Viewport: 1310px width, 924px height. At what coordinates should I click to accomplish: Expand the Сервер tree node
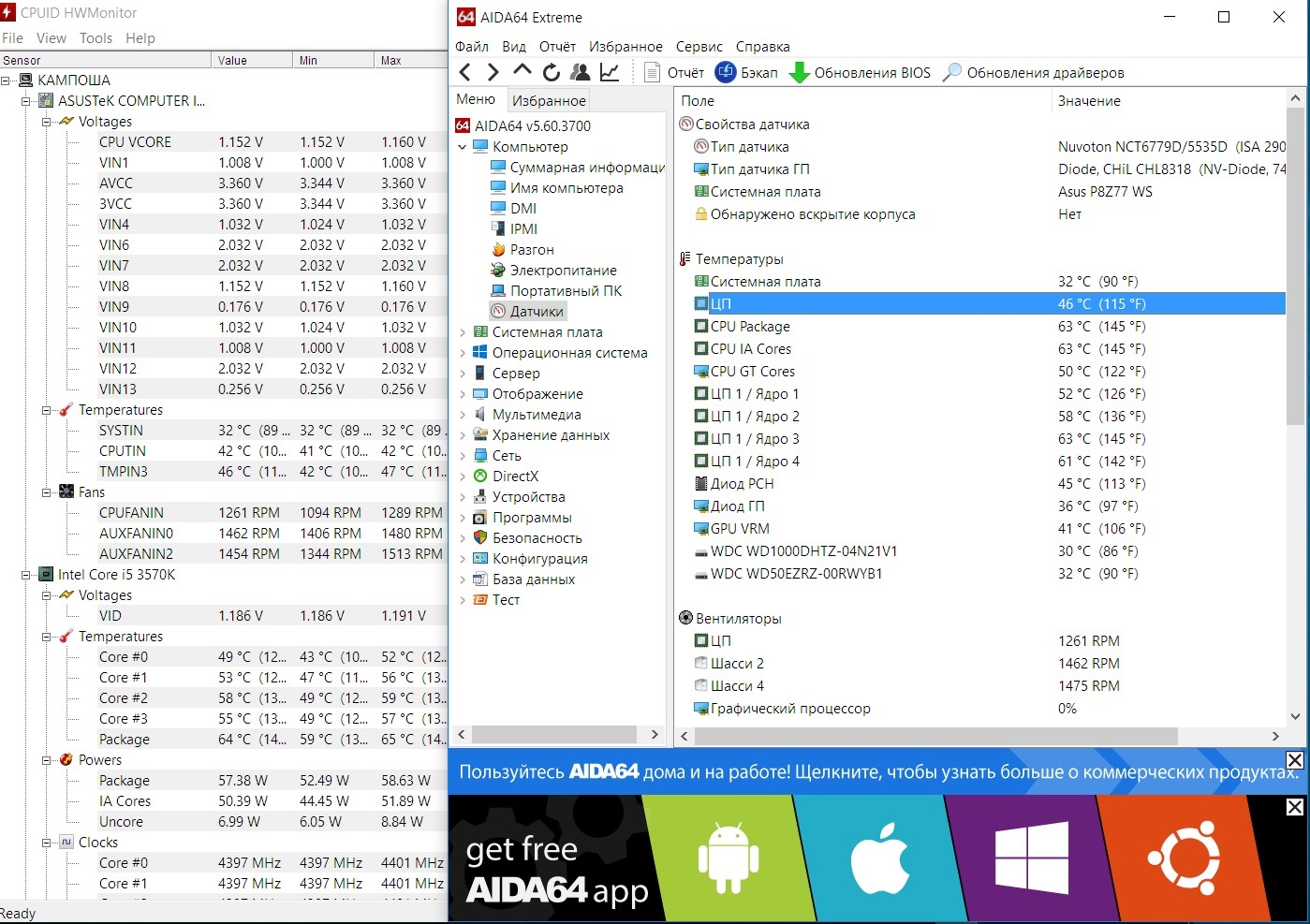click(x=462, y=374)
